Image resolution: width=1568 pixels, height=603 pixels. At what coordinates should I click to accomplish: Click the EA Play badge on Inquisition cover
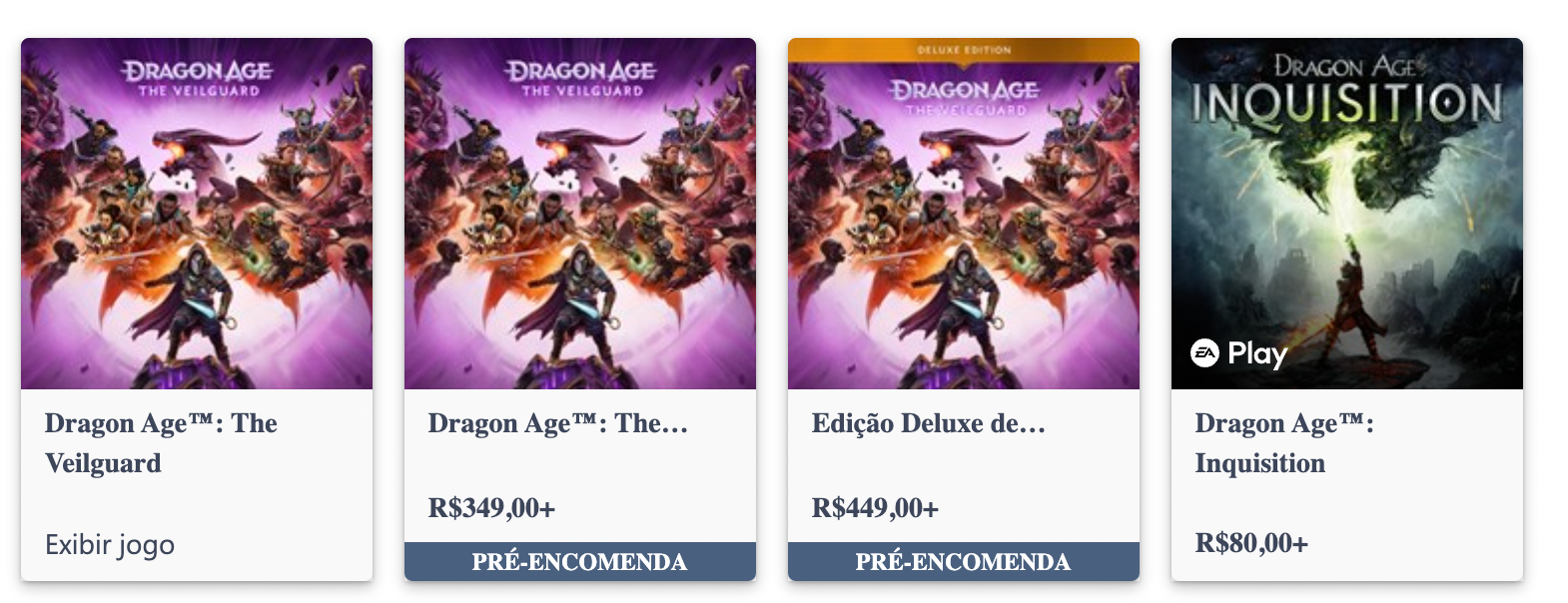(x=1238, y=353)
